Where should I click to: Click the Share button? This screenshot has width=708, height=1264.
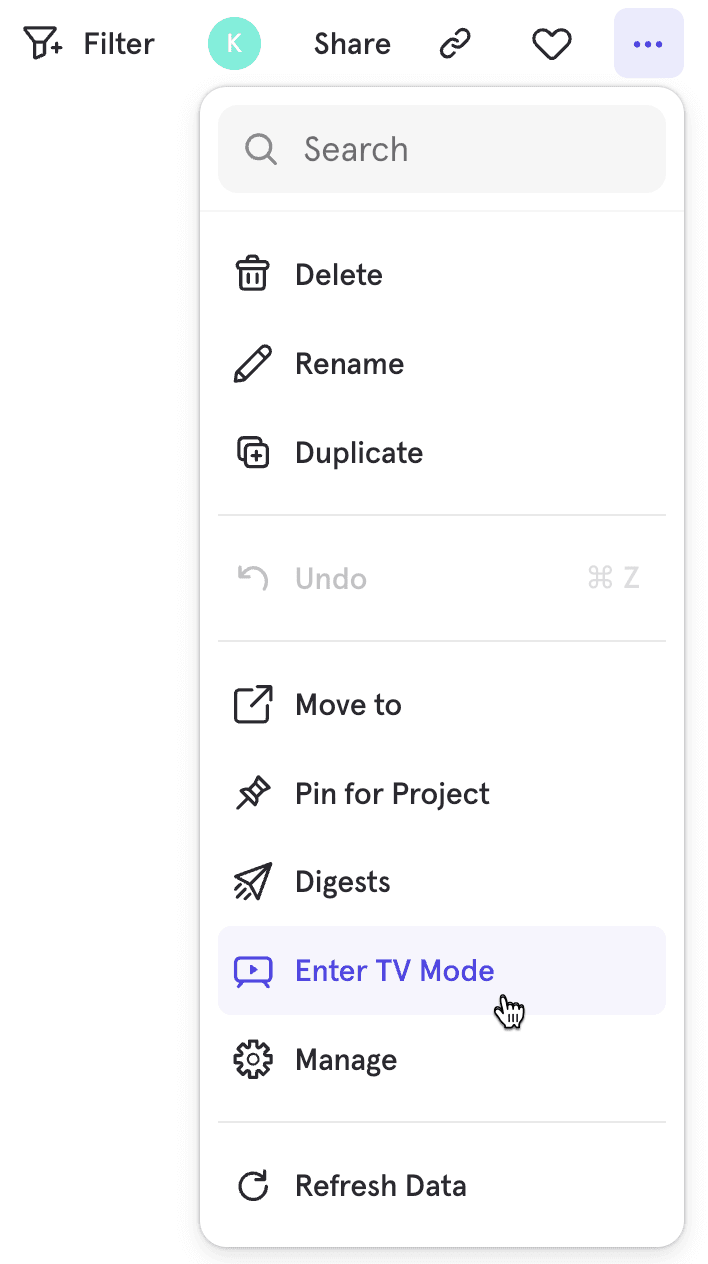tap(352, 44)
